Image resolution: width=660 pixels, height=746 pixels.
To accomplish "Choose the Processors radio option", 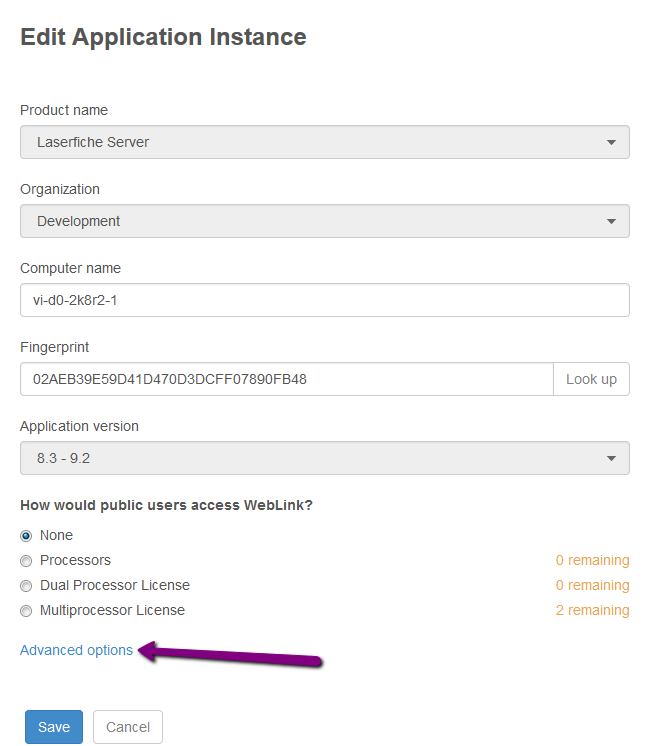I will click(26, 561).
